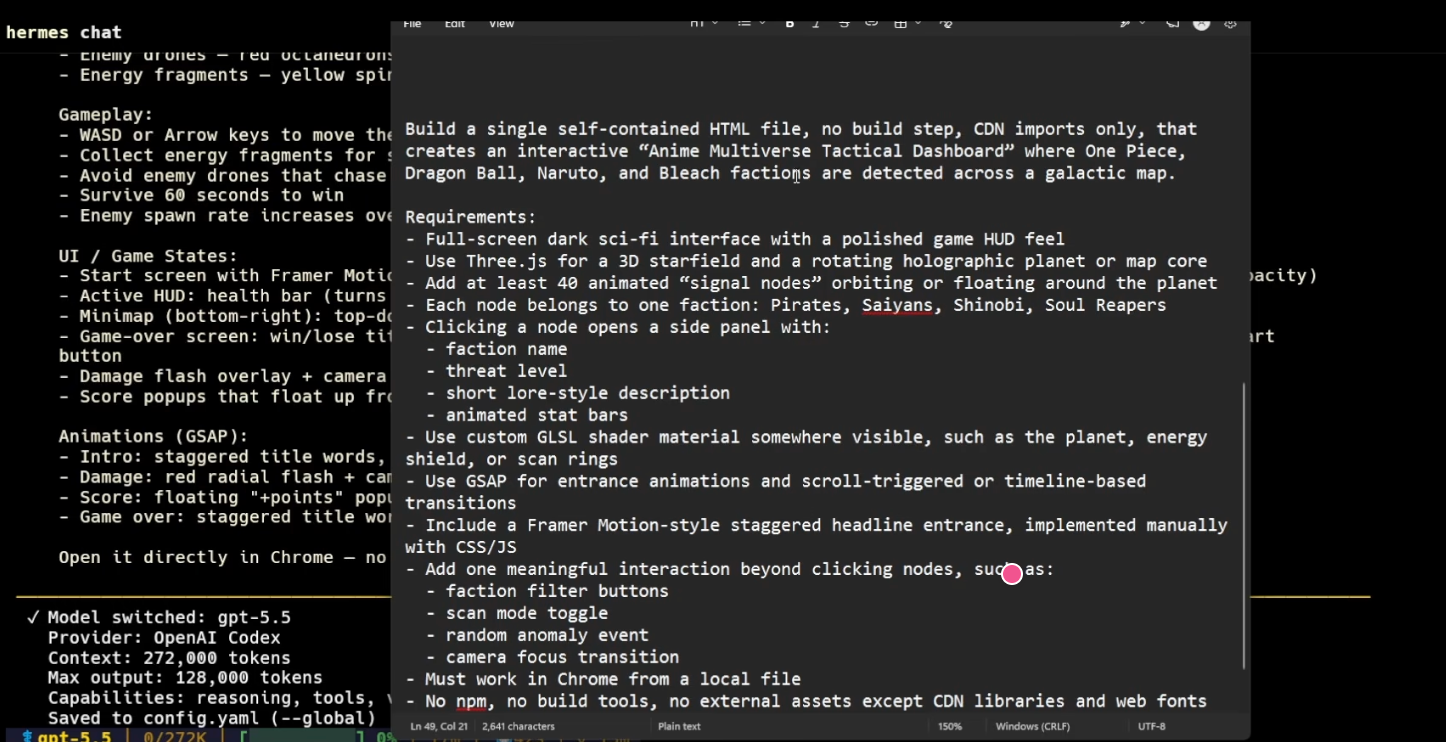Click the 'hermes chat' title in the terminal
Image resolution: width=1446 pixels, height=742 pixels.
(64, 32)
